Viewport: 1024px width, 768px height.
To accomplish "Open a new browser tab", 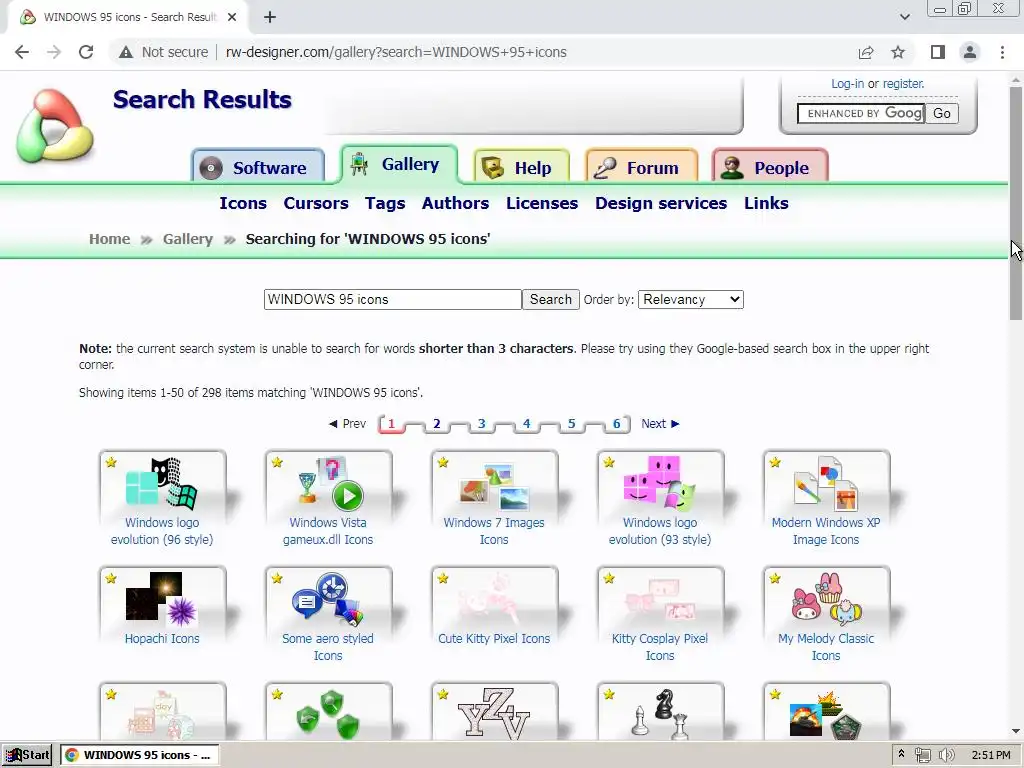I will pos(270,17).
